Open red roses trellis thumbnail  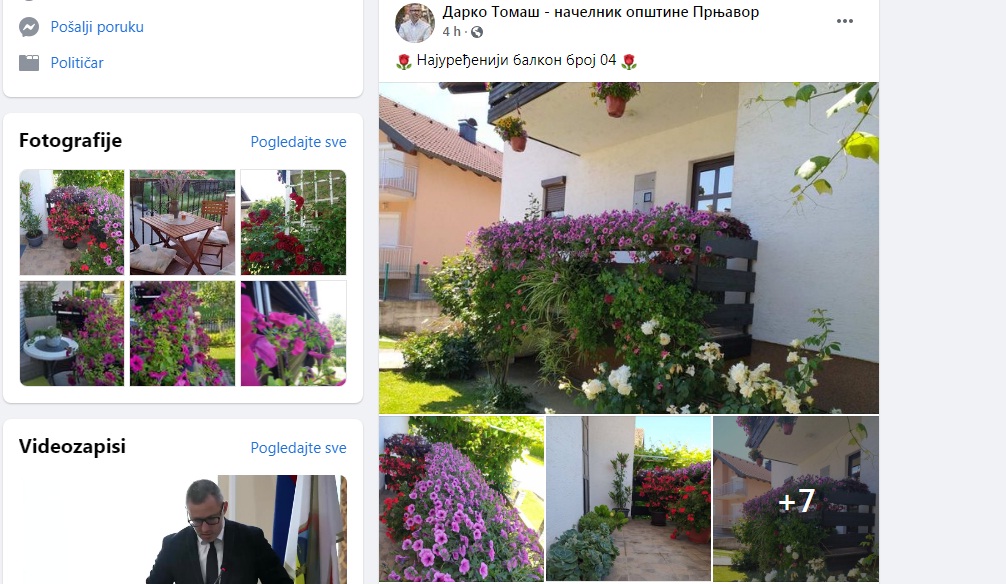point(293,223)
